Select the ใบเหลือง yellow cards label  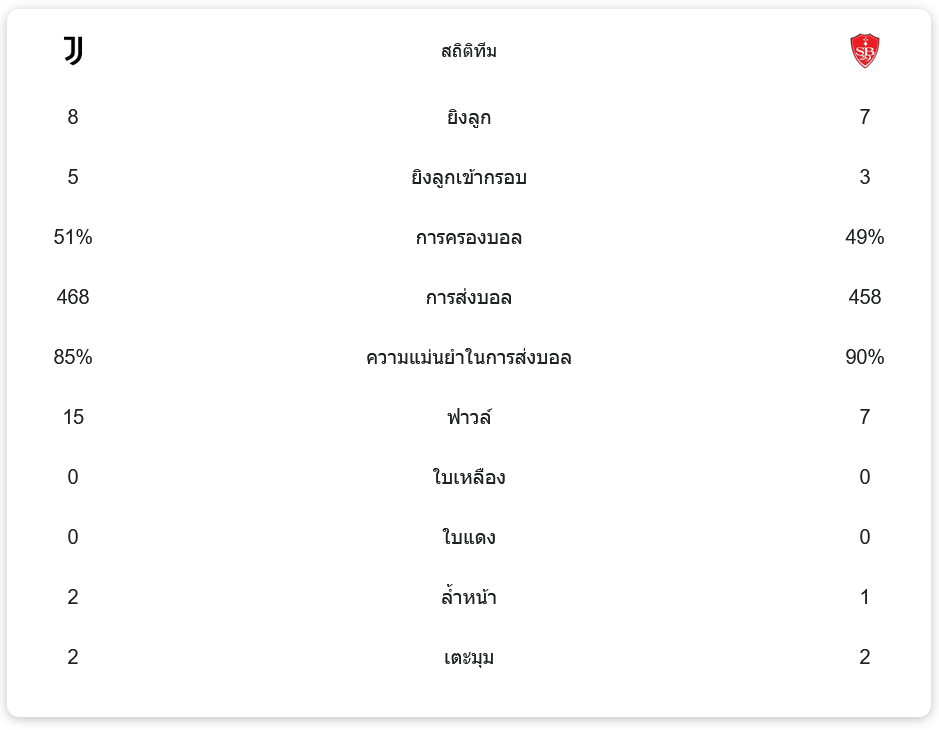pyautogui.click(x=469, y=478)
